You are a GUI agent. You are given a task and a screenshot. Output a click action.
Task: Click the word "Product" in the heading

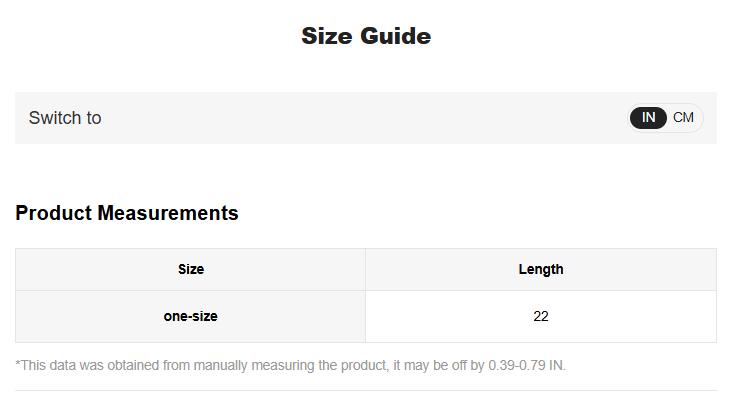click(x=54, y=213)
